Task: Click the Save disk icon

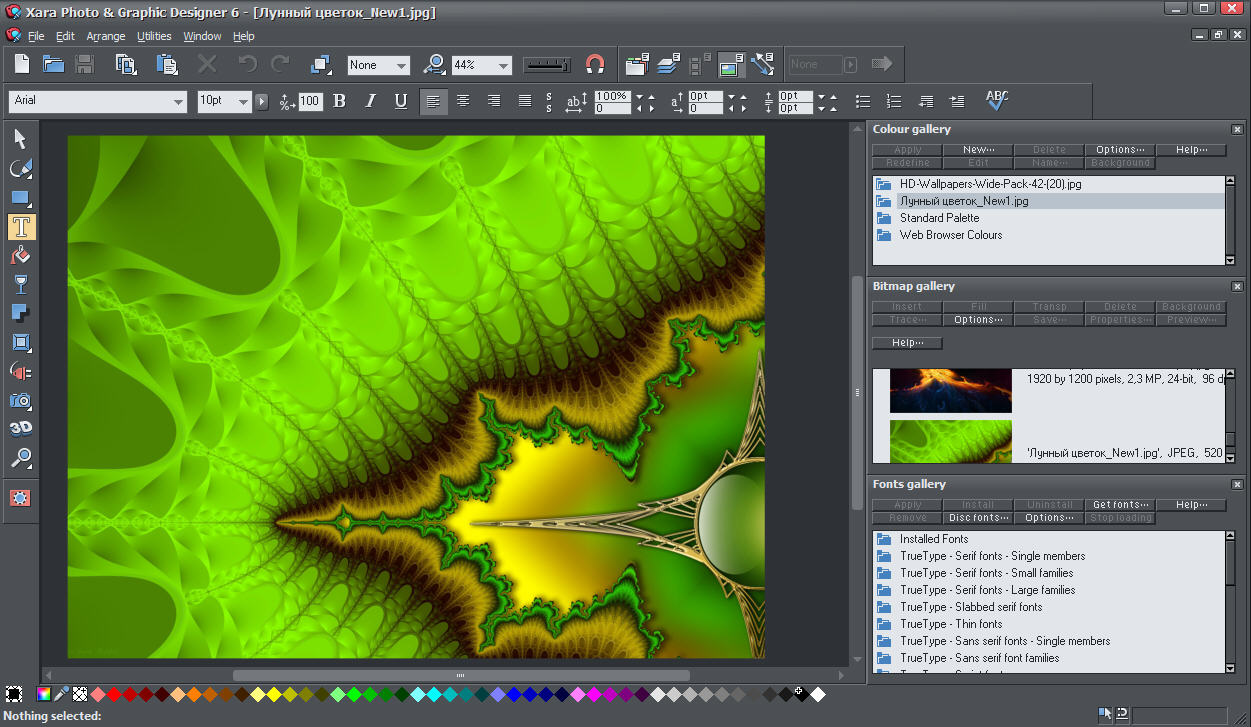Action: 85,65
